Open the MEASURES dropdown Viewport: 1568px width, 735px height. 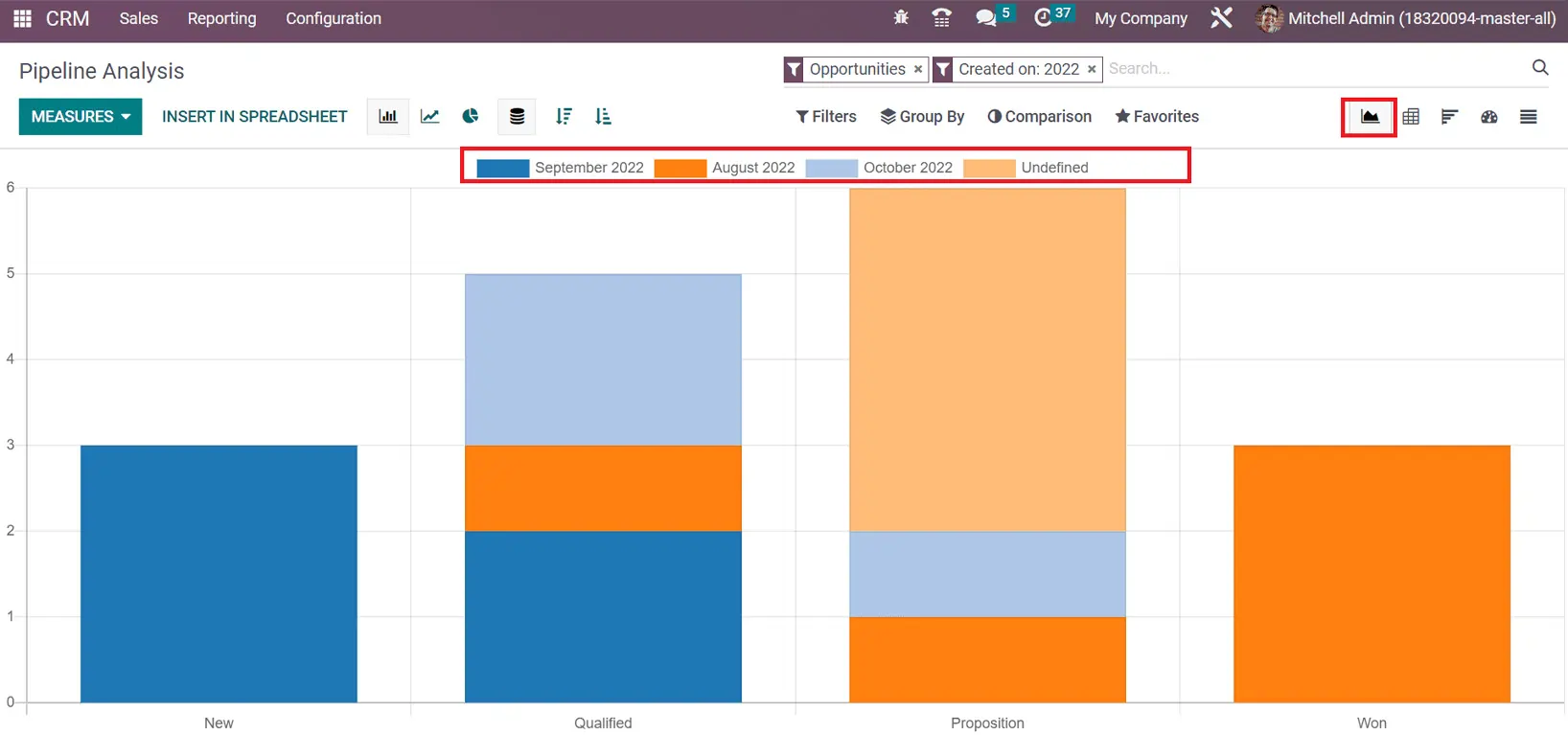coord(81,117)
